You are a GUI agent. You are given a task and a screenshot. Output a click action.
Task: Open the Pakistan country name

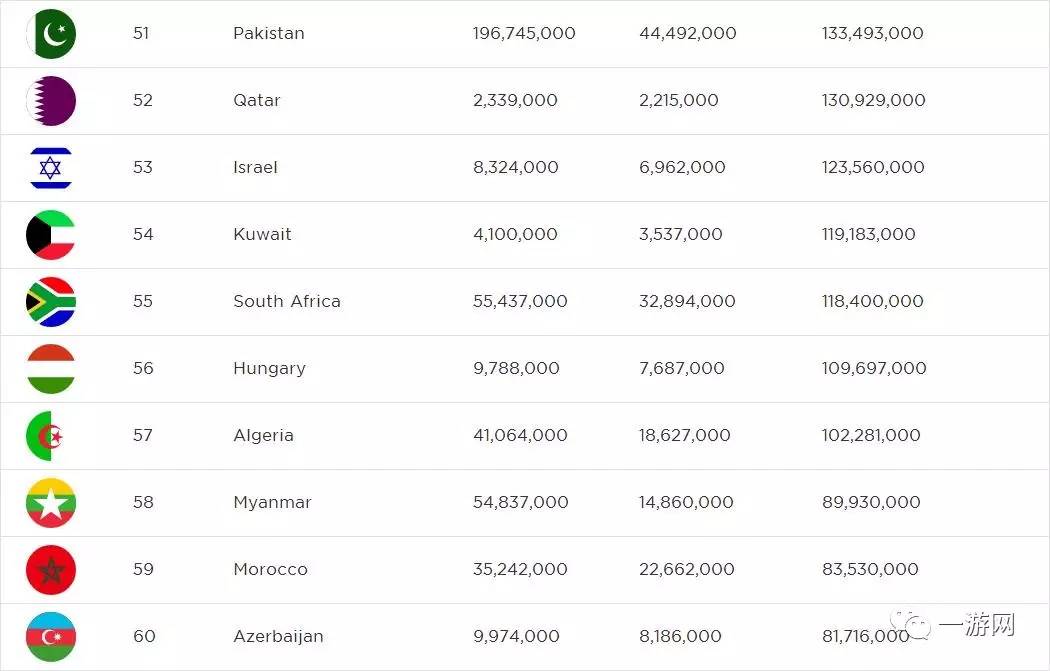point(269,33)
